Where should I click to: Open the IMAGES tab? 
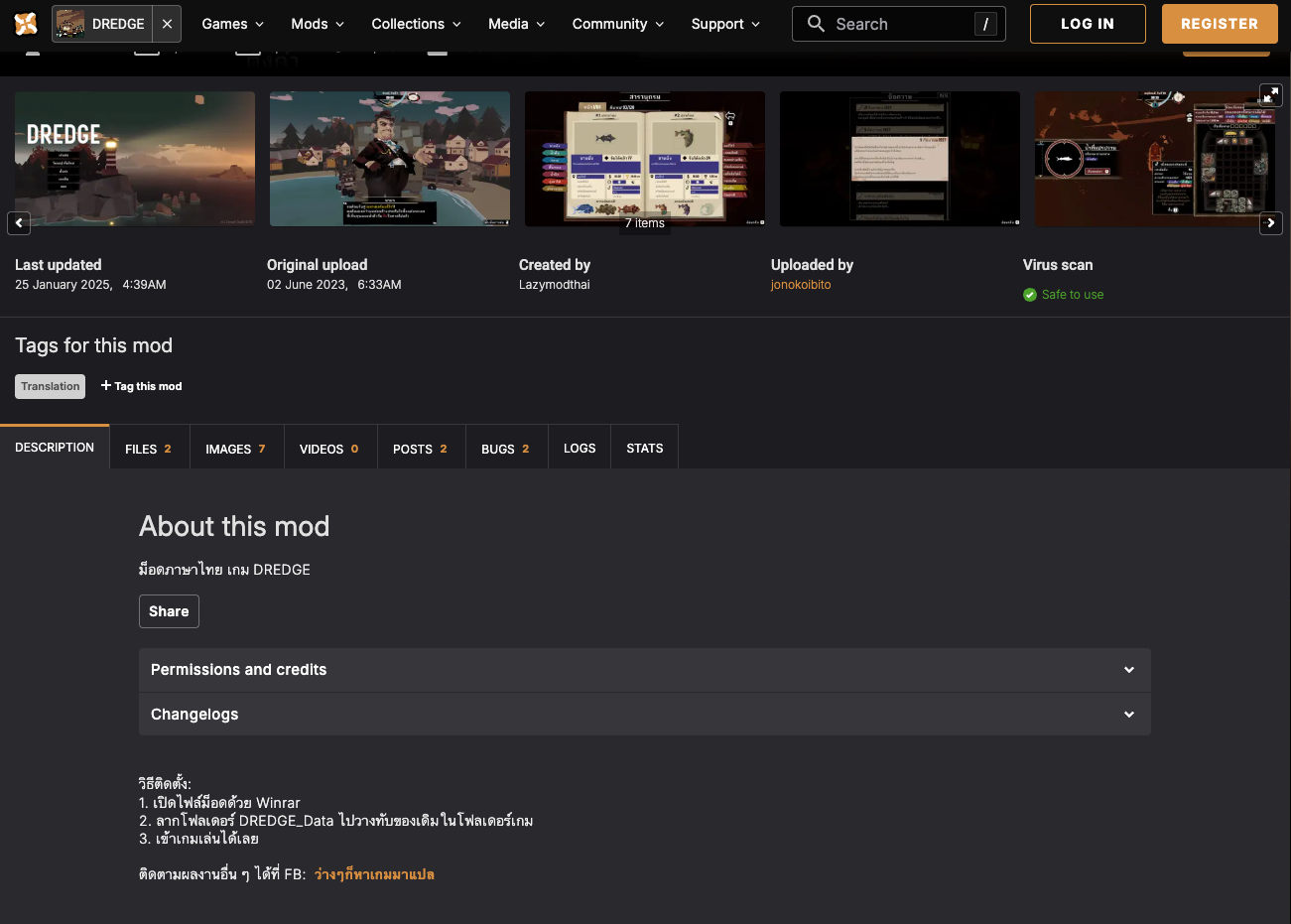click(x=235, y=449)
